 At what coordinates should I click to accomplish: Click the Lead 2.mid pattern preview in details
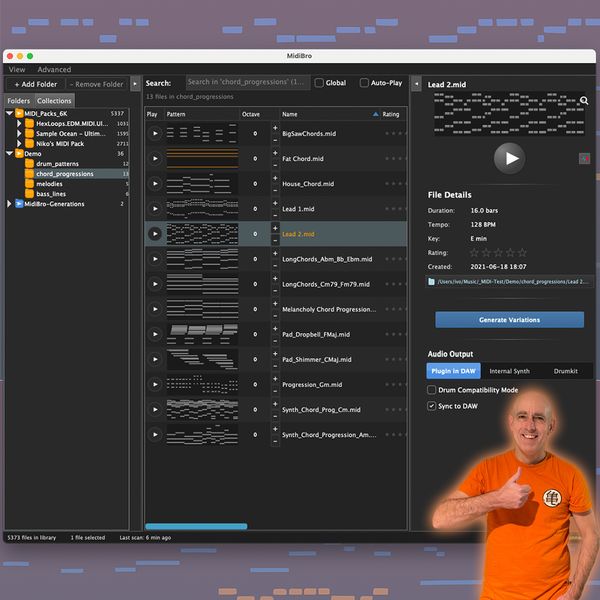(x=509, y=113)
